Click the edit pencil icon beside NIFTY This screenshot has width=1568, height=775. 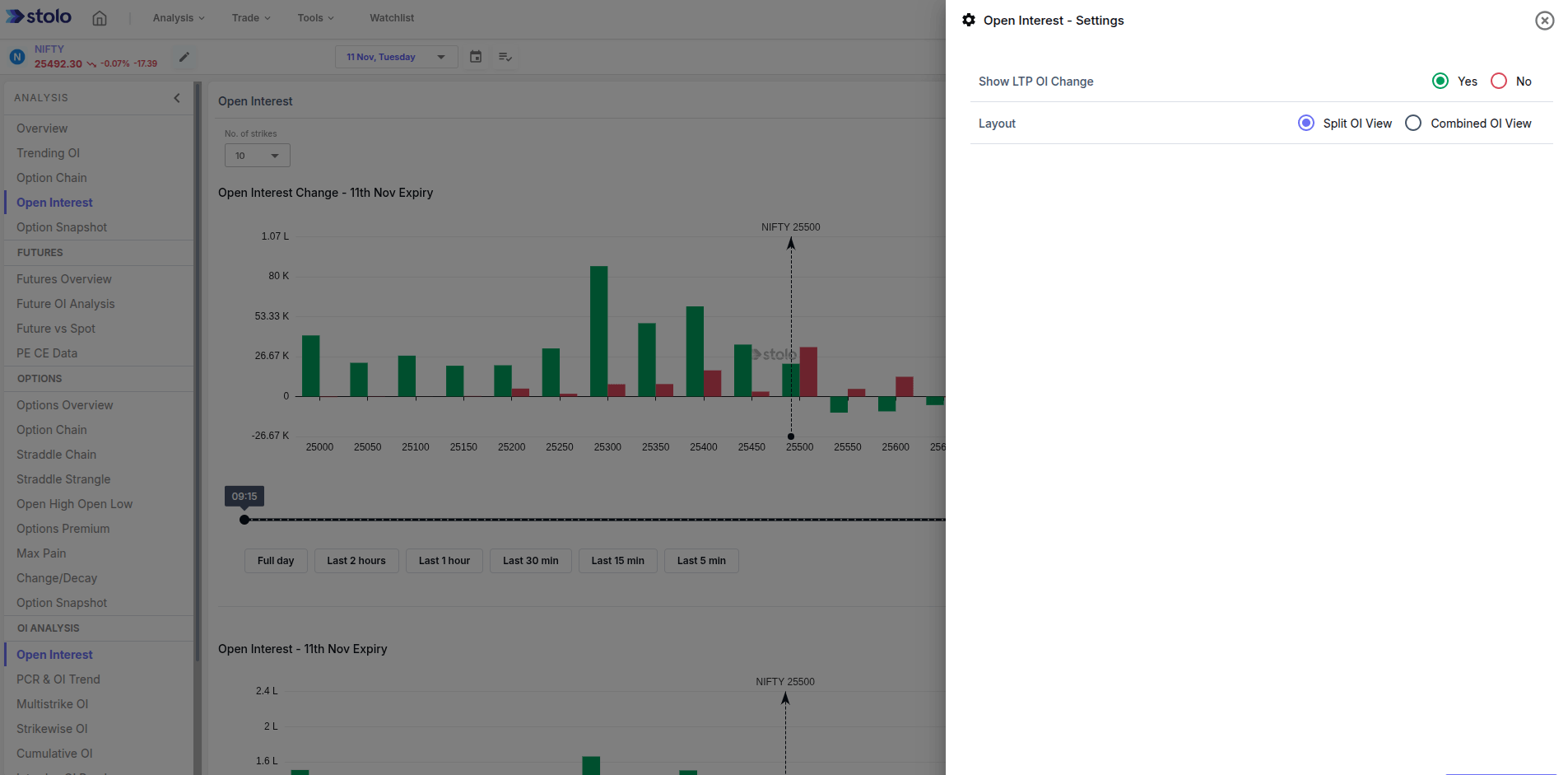click(184, 57)
